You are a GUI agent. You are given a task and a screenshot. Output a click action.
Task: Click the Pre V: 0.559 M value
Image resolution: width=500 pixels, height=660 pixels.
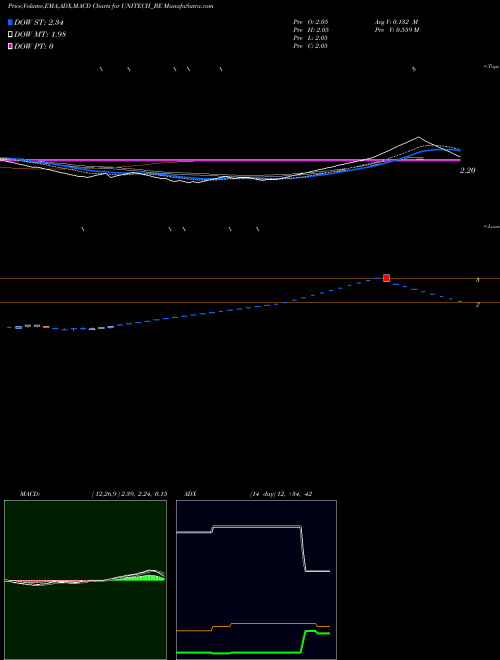pos(396,30)
